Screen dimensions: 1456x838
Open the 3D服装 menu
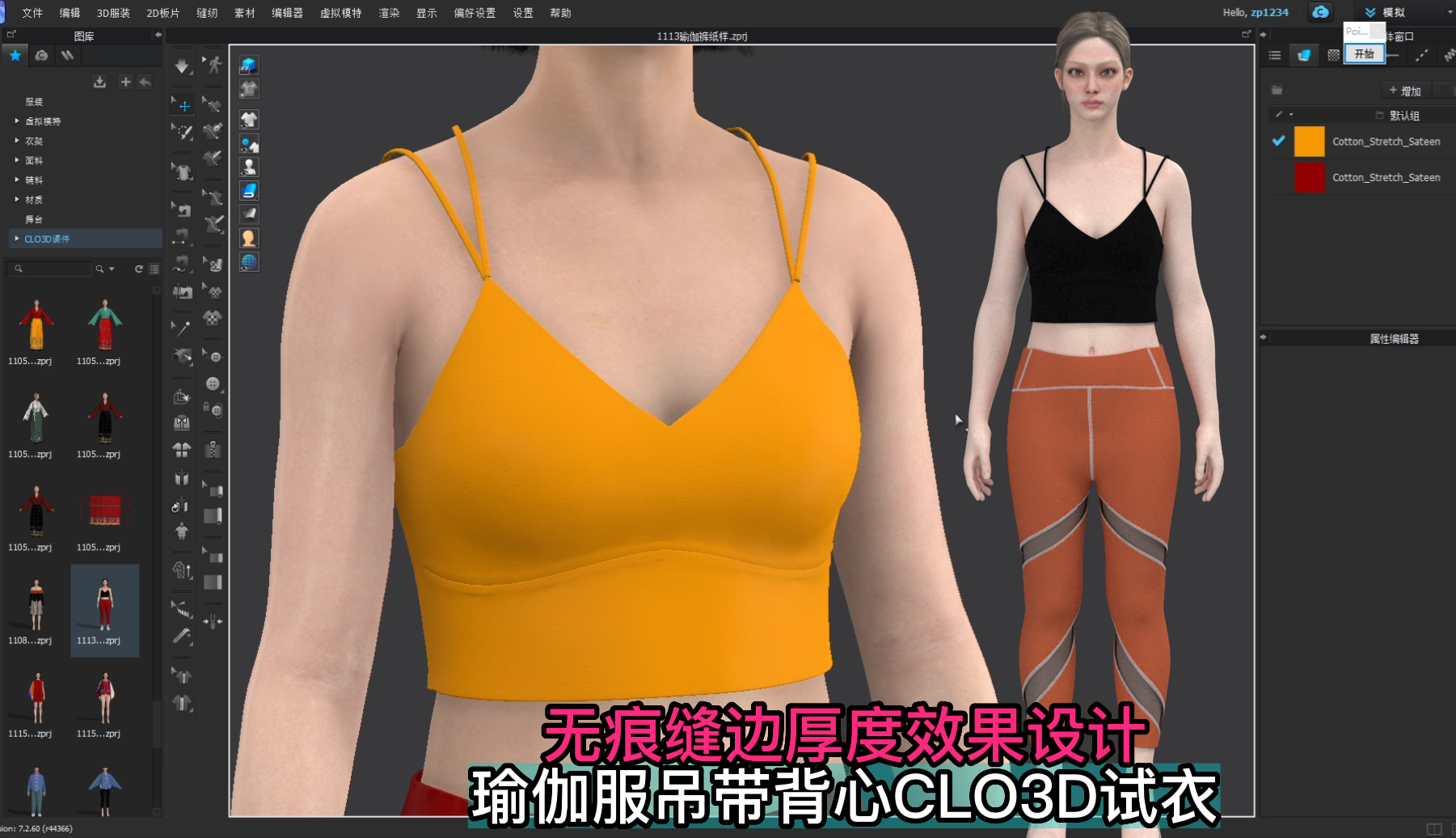point(113,13)
